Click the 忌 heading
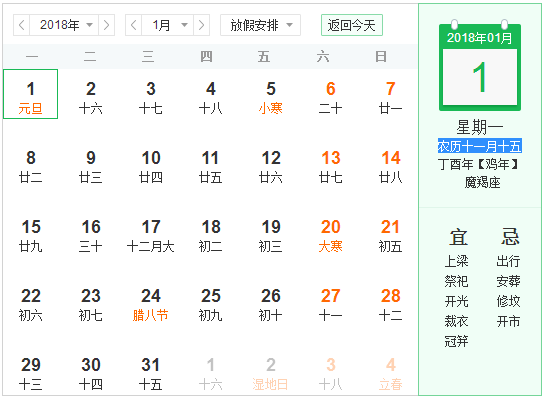 point(510,237)
